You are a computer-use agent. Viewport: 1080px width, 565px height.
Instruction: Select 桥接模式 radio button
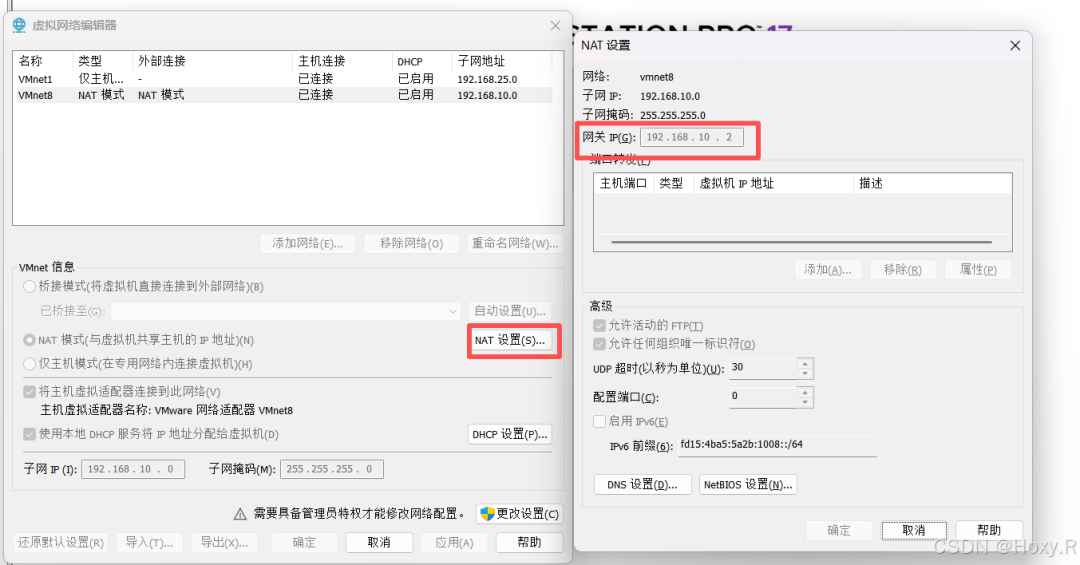pos(30,286)
